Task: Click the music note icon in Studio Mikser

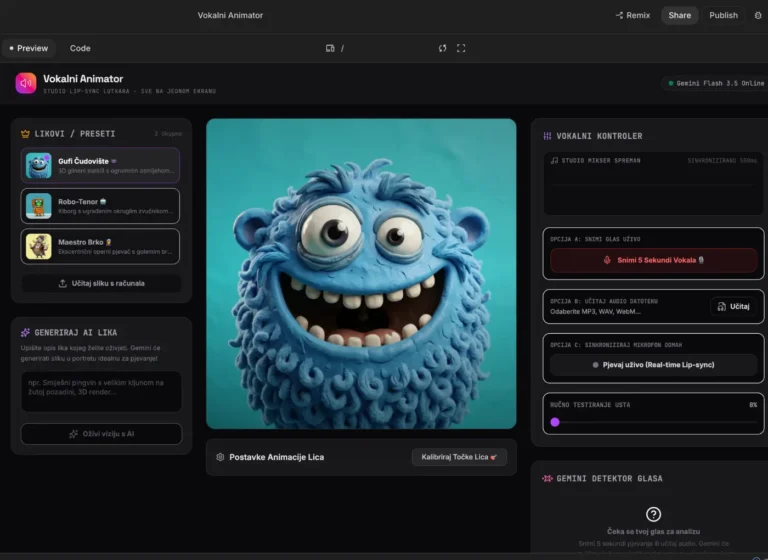Action: pyautogui.click(x=554, y=161)
